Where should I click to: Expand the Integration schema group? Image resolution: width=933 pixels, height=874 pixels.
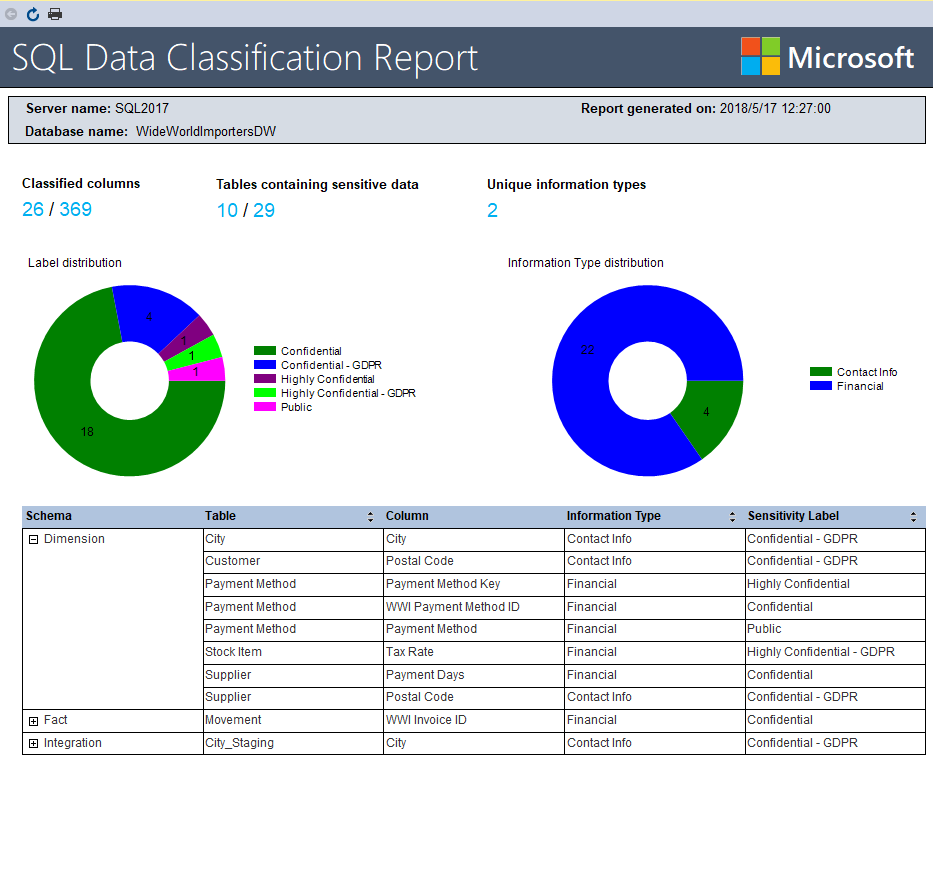(x=33, y=744)
